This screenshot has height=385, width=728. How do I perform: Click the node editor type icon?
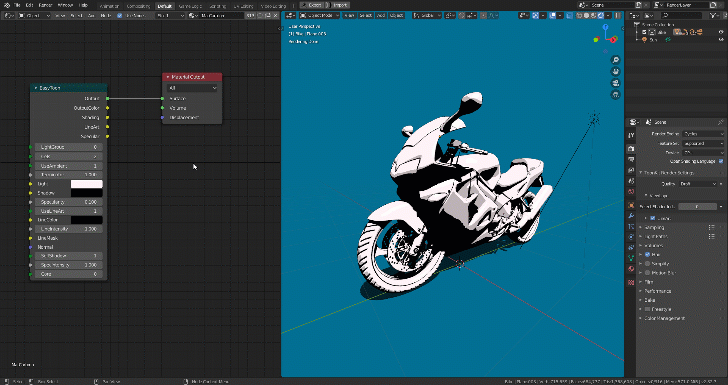pyautogui.click(x=9, y=16)
